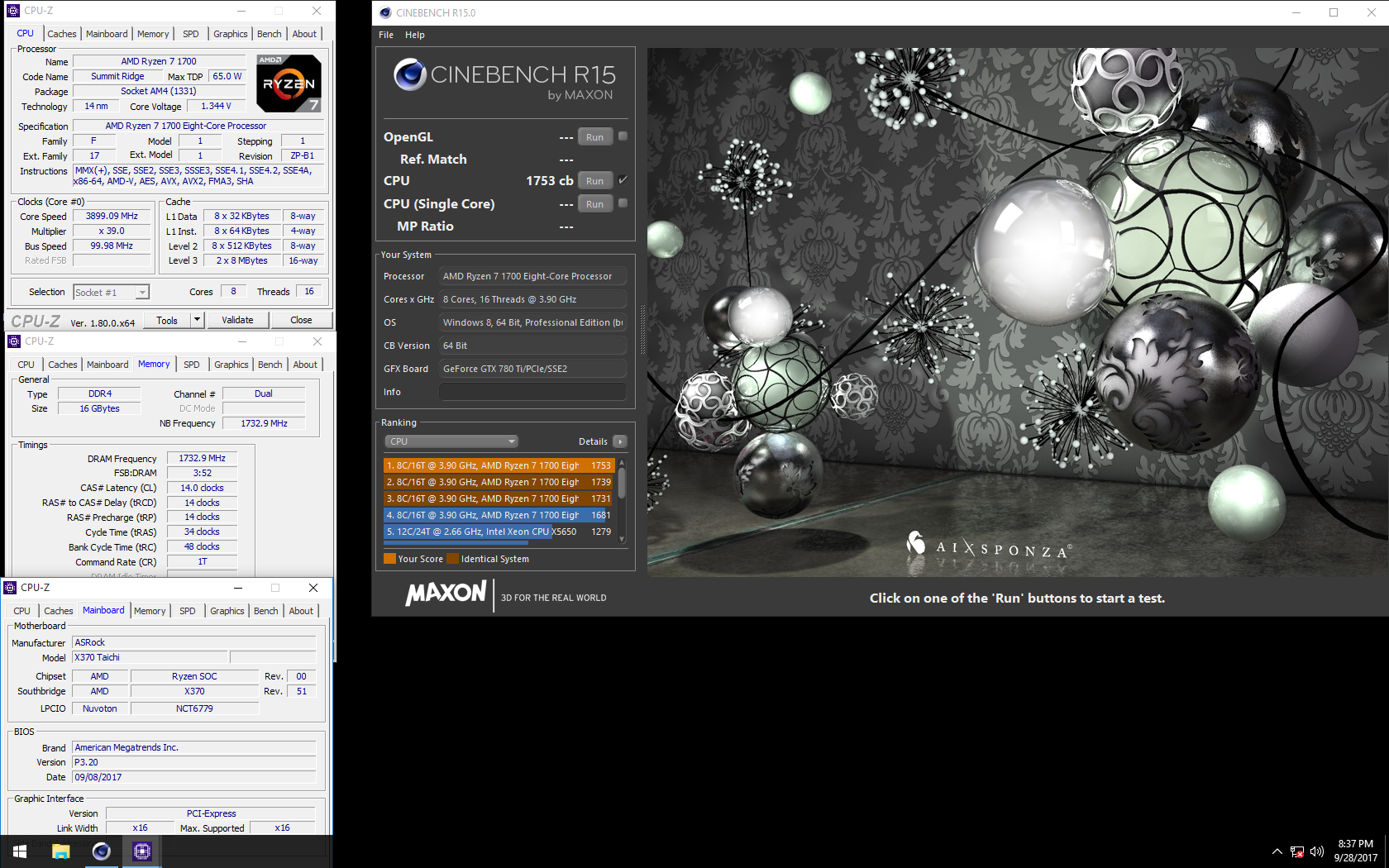Toggle the CPU Single Core checkbox
This screenshot has height=868, width=1389.
tap(623, 203)
